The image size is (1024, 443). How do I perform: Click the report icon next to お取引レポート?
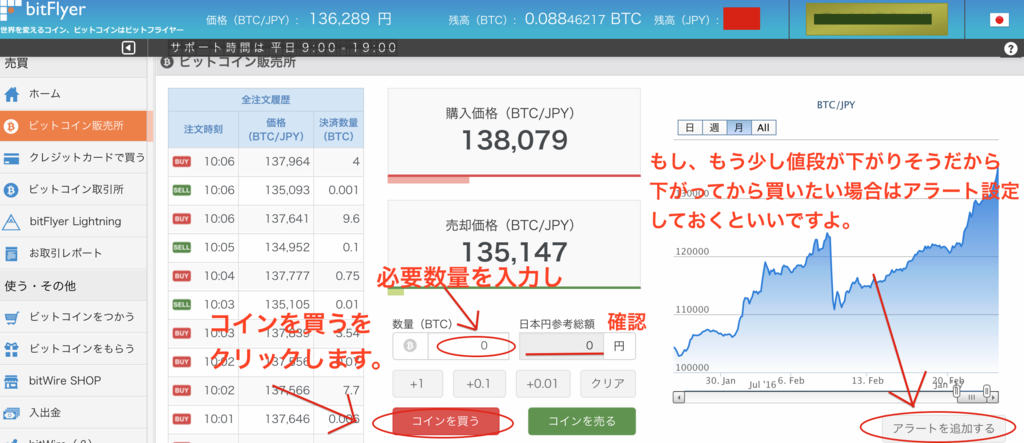click(11, 254)
